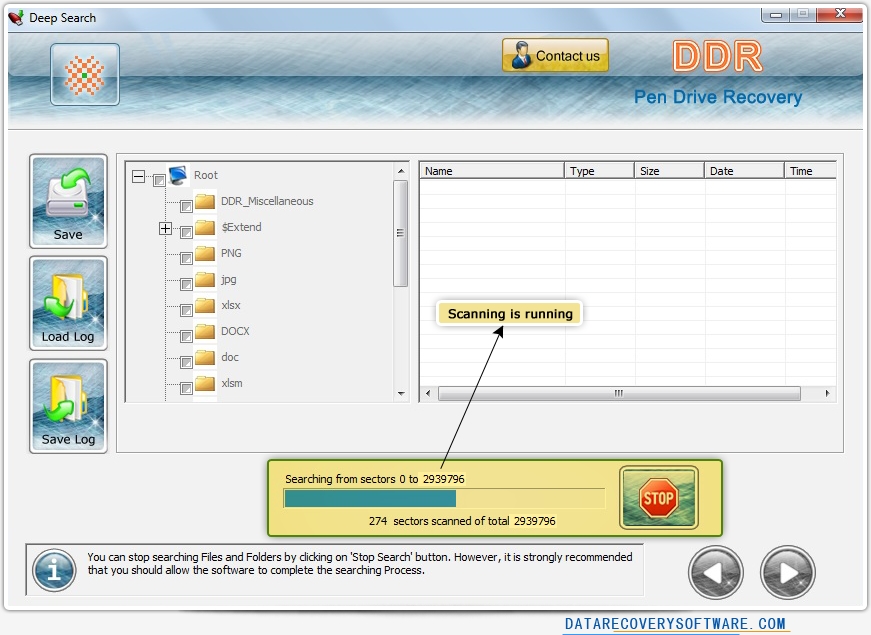This screenshot has height=635, width=871.
Task: Click the blue info icon
Action: (54, 570)
